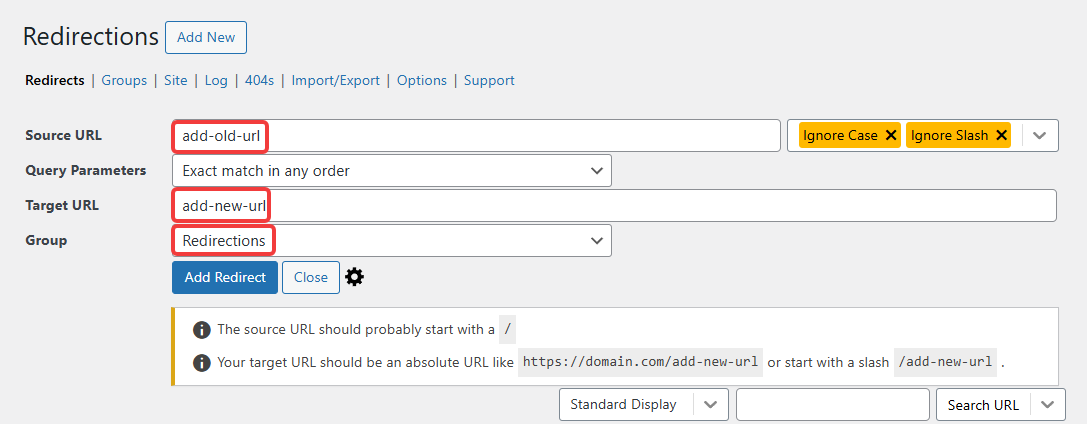Screen dimensions: 1087x424
Task: Open the Support tab
Action: point(489,80)
